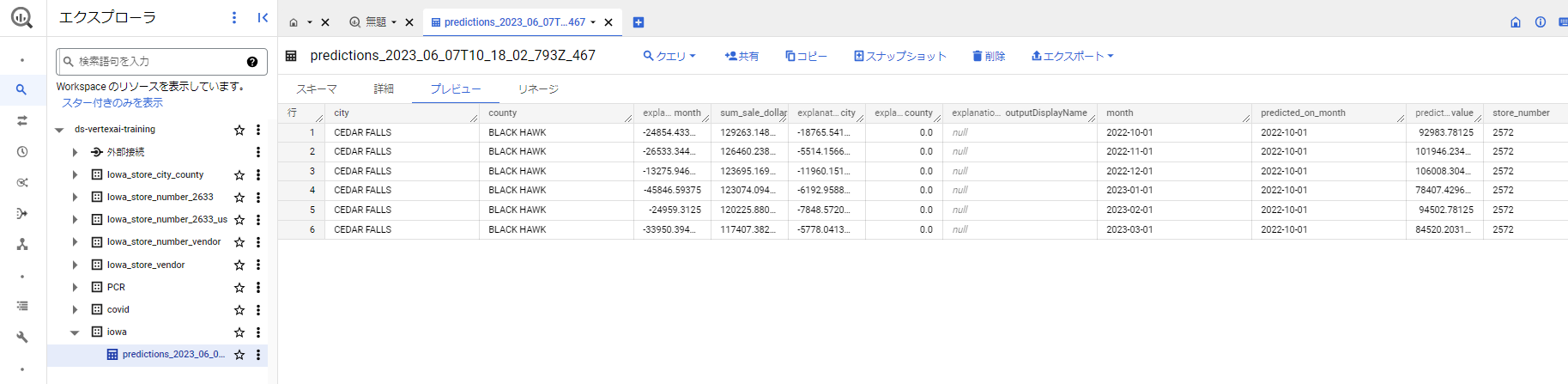Collapse the ds-vertexai-training project node
Viewport: 1568px width, 384px height.
(x=59, y=130)
